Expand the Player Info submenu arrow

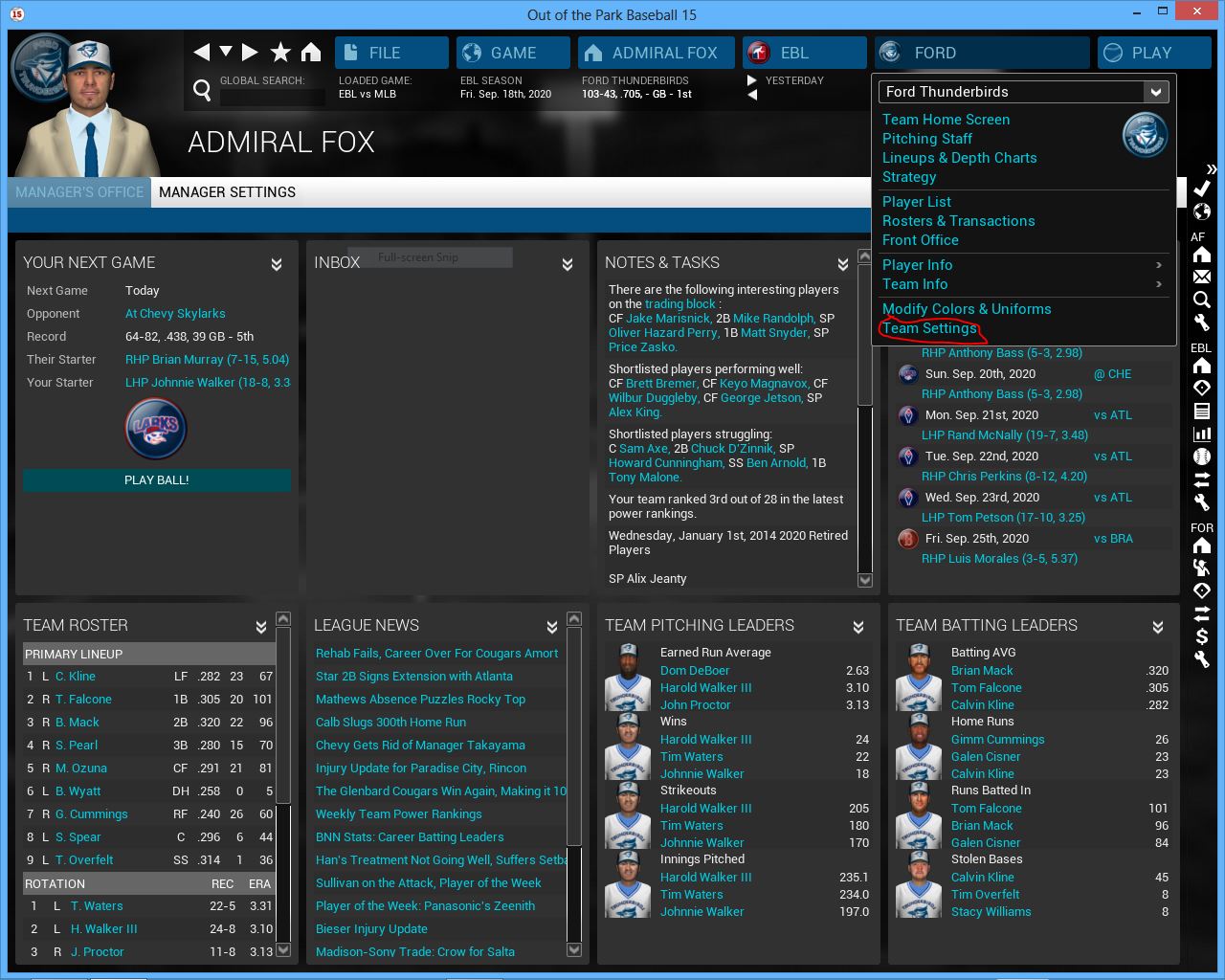point(1158,265)
